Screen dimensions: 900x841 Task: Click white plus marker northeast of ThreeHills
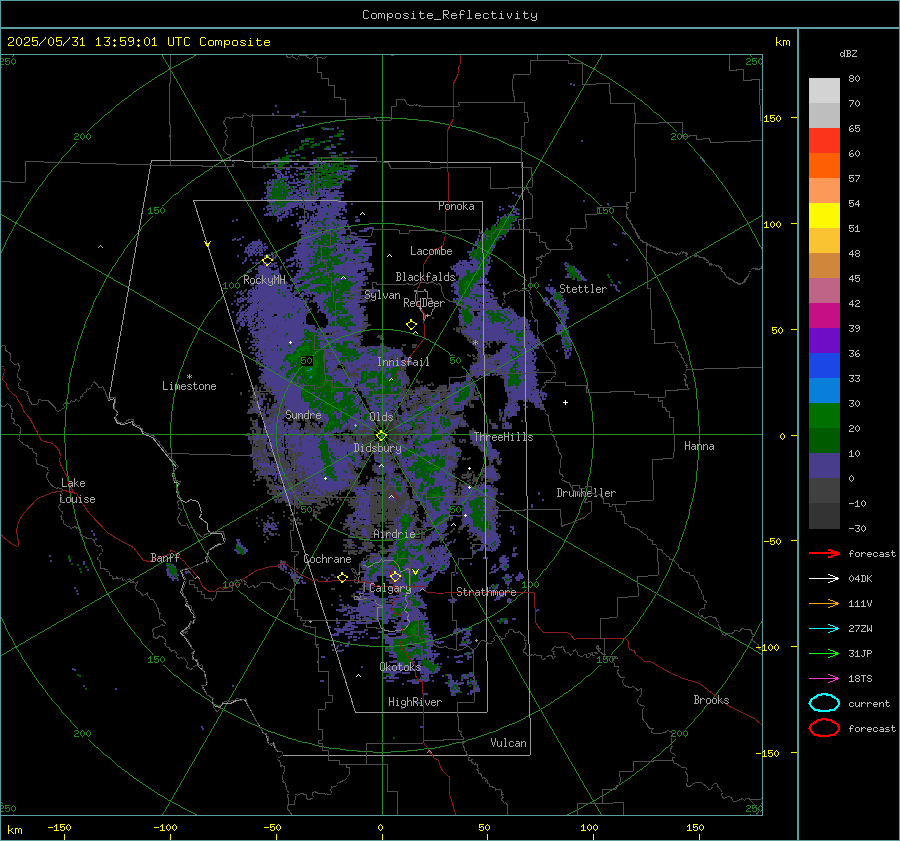[565, 402]
